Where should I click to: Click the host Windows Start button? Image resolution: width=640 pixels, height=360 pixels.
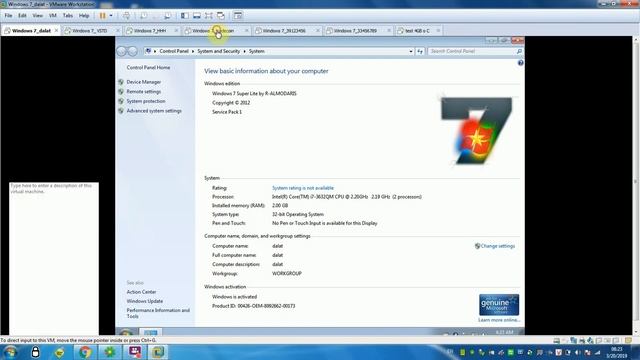tap(10, 352)
